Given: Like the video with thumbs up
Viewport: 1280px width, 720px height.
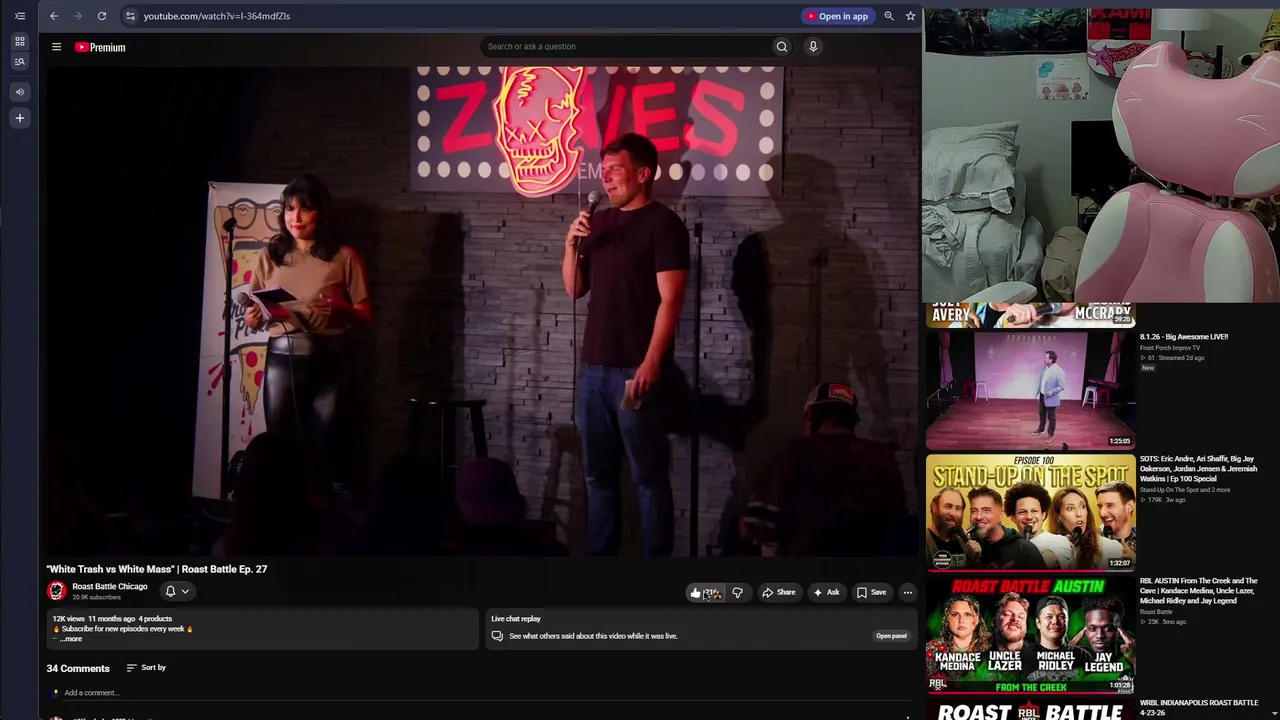Looking at the screenshot, I should pyautogui.click(x=704, y=592).
